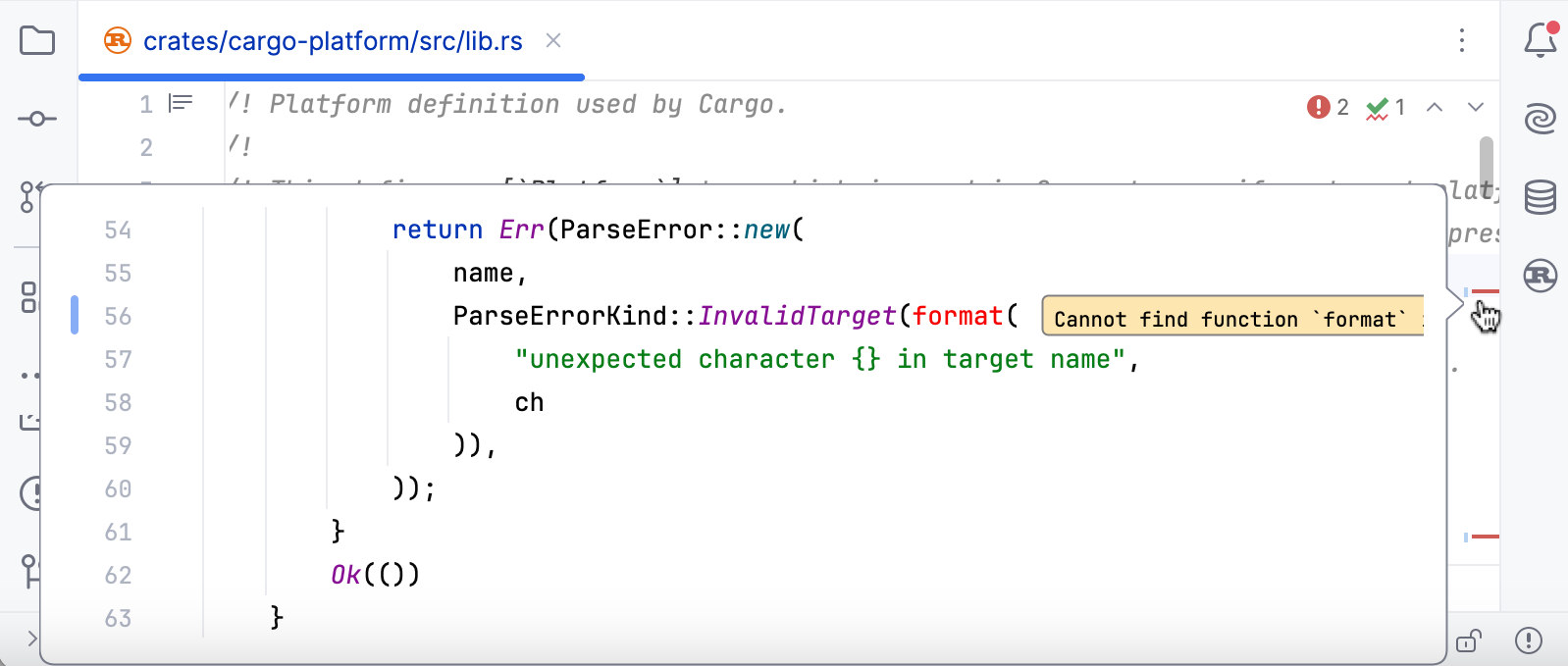The width and height of the screenshot is (1568, 666).
Task: Navigate to next problem with down chevron
Action: [x=1473, y=108]
